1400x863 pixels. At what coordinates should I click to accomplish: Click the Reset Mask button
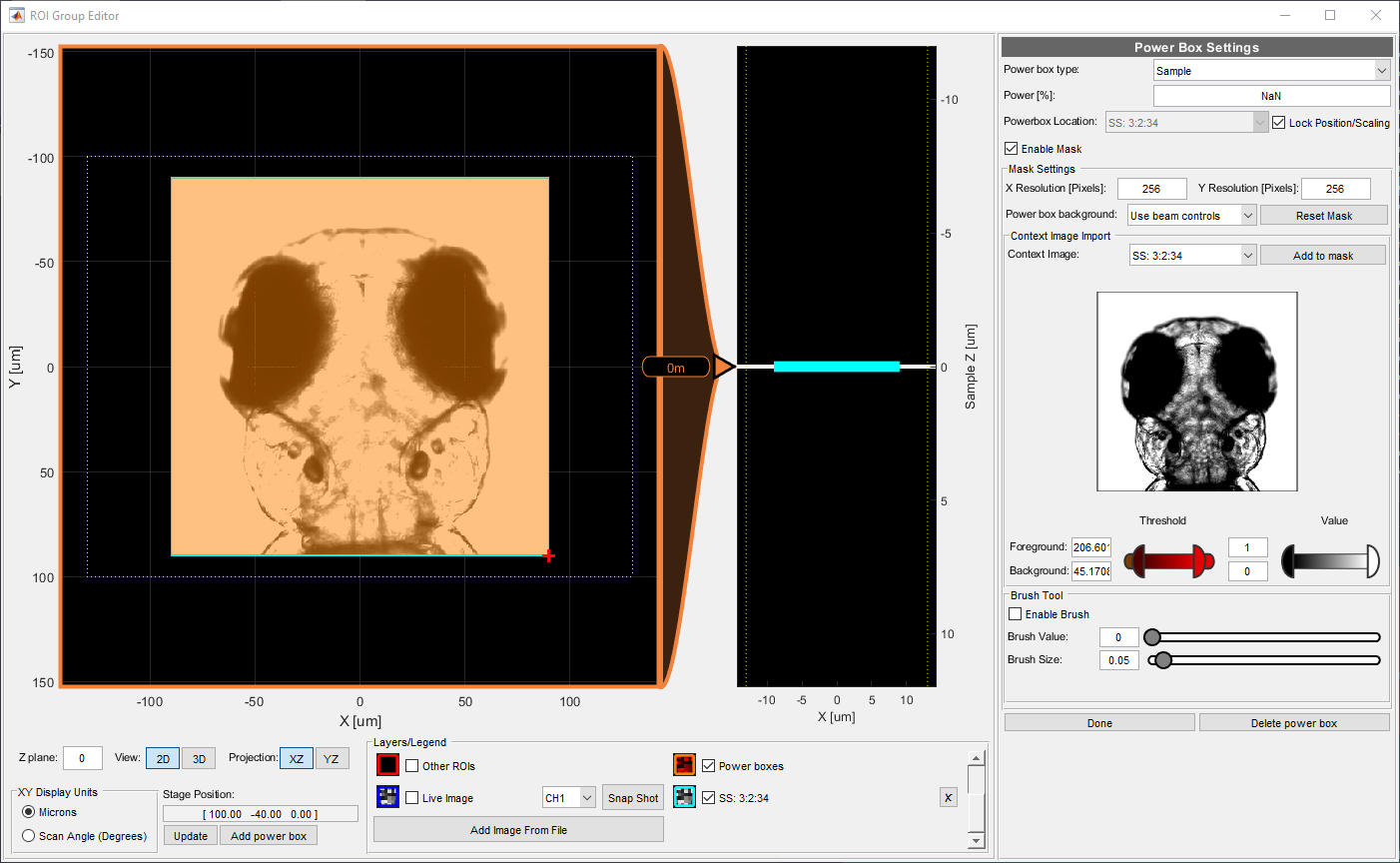click(1323, 215)
